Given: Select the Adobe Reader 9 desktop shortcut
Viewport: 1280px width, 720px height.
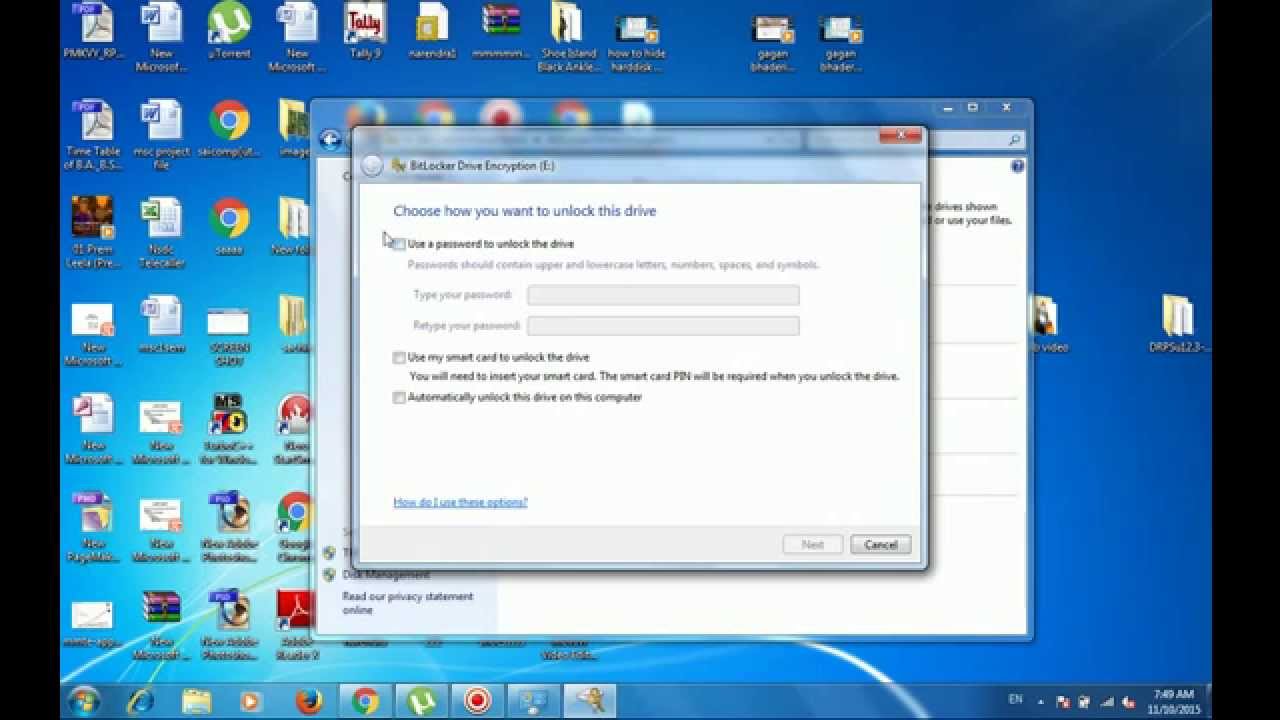Looking at the screenshot, I should point(297,625).
